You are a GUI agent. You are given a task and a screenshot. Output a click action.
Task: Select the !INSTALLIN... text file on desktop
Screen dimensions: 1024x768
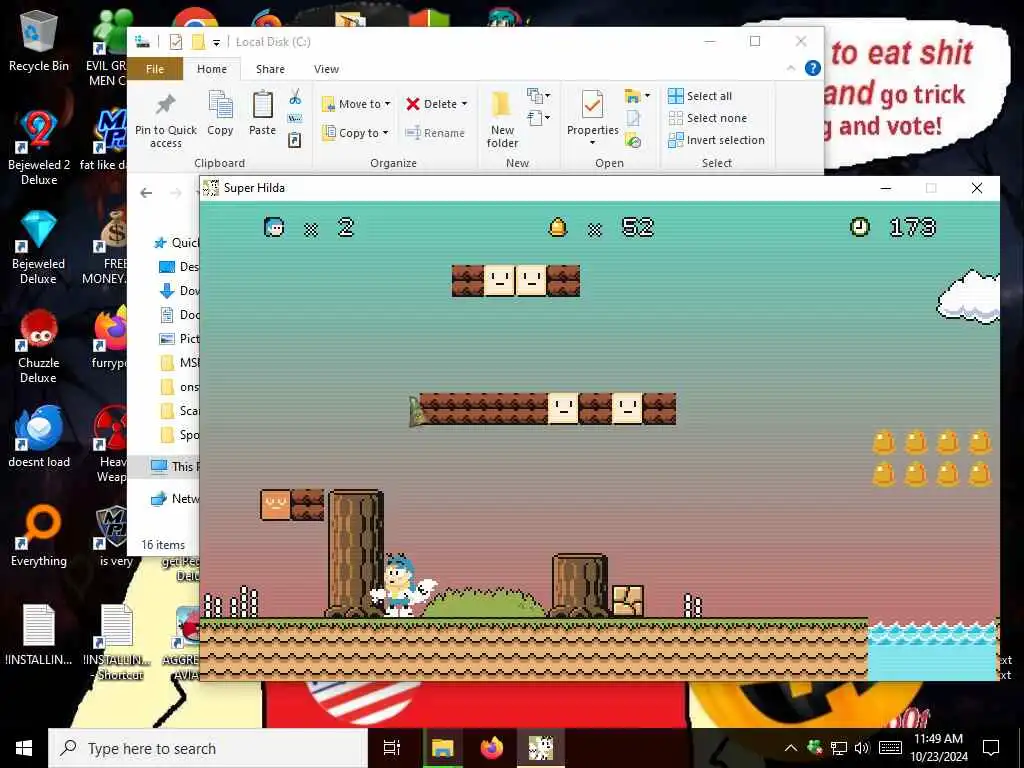39,635
